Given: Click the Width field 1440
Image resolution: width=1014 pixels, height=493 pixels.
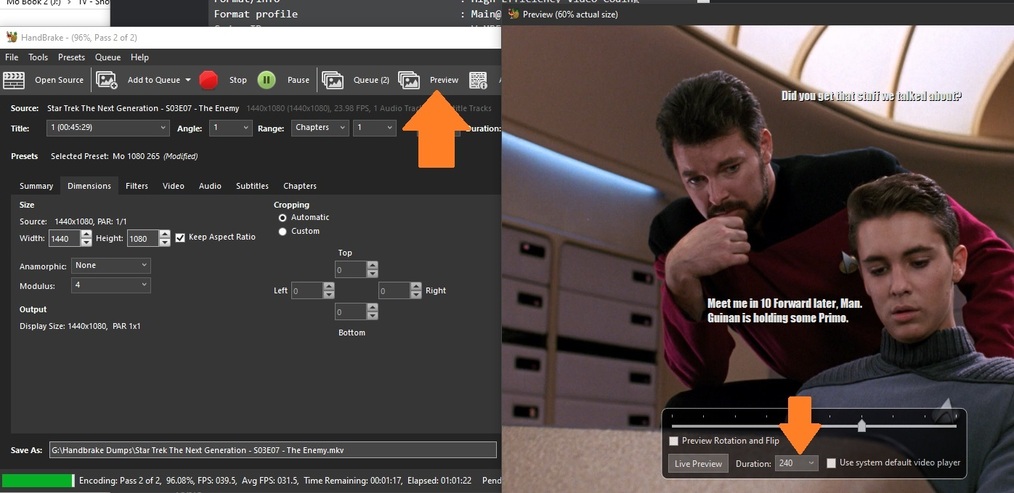Looking at the screenshot, I should point(65,239).
